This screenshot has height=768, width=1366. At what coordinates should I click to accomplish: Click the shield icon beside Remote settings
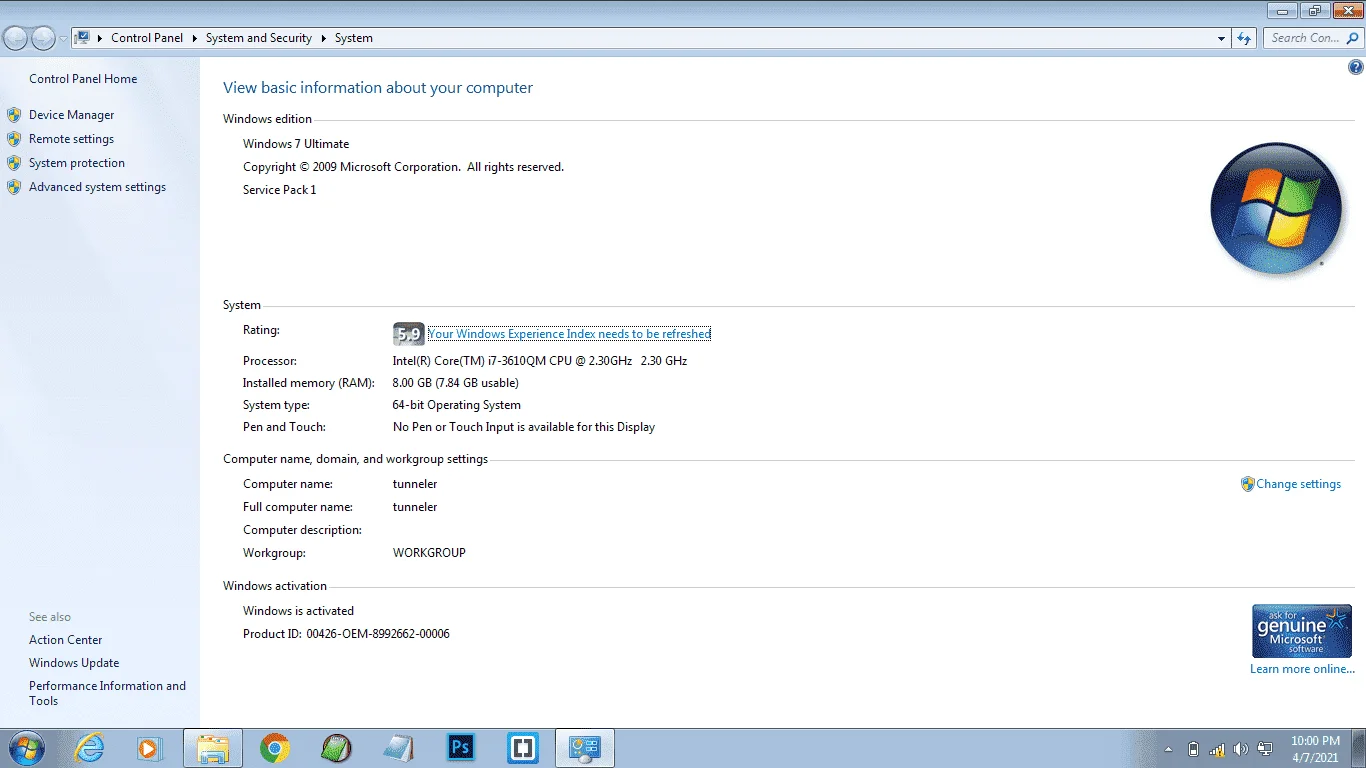click(x=14, y=139)
